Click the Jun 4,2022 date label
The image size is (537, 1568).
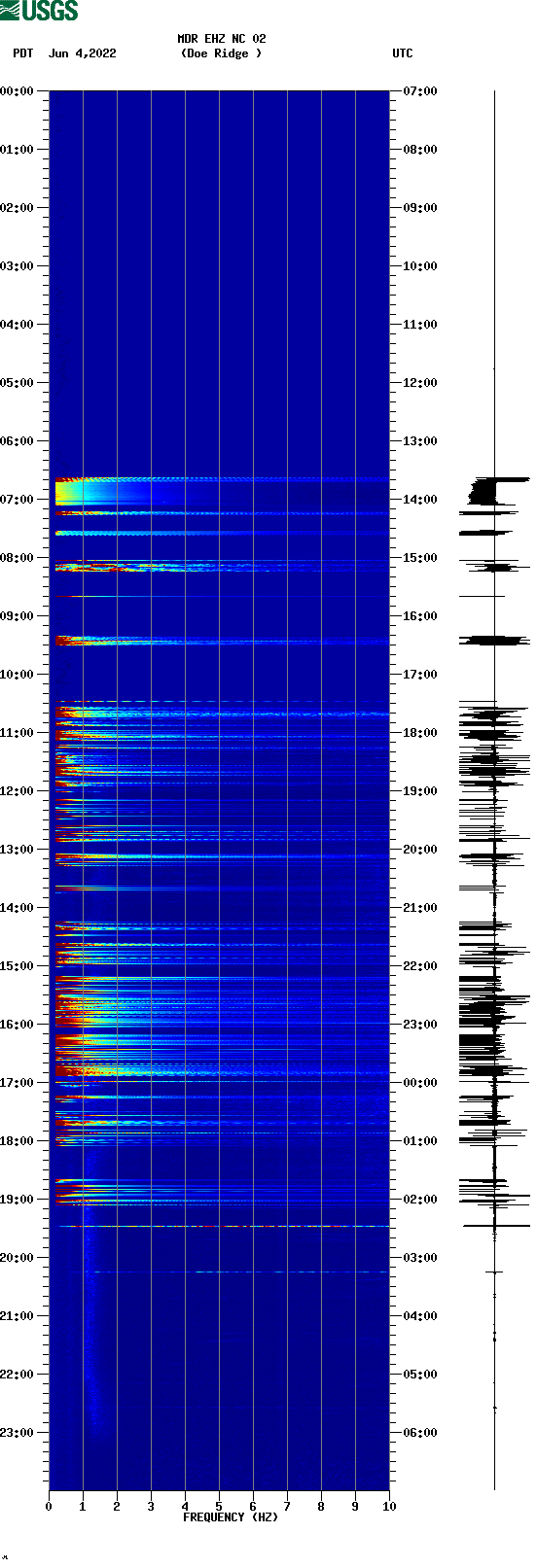tap(82, 53)
